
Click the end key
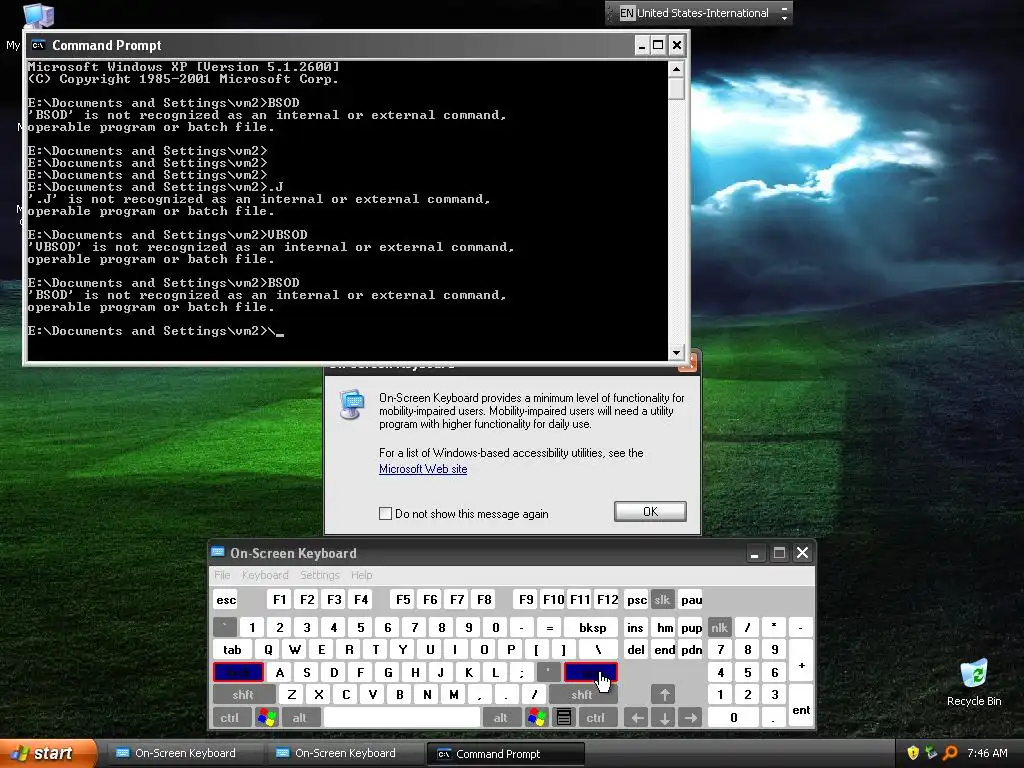pos(665,650)
